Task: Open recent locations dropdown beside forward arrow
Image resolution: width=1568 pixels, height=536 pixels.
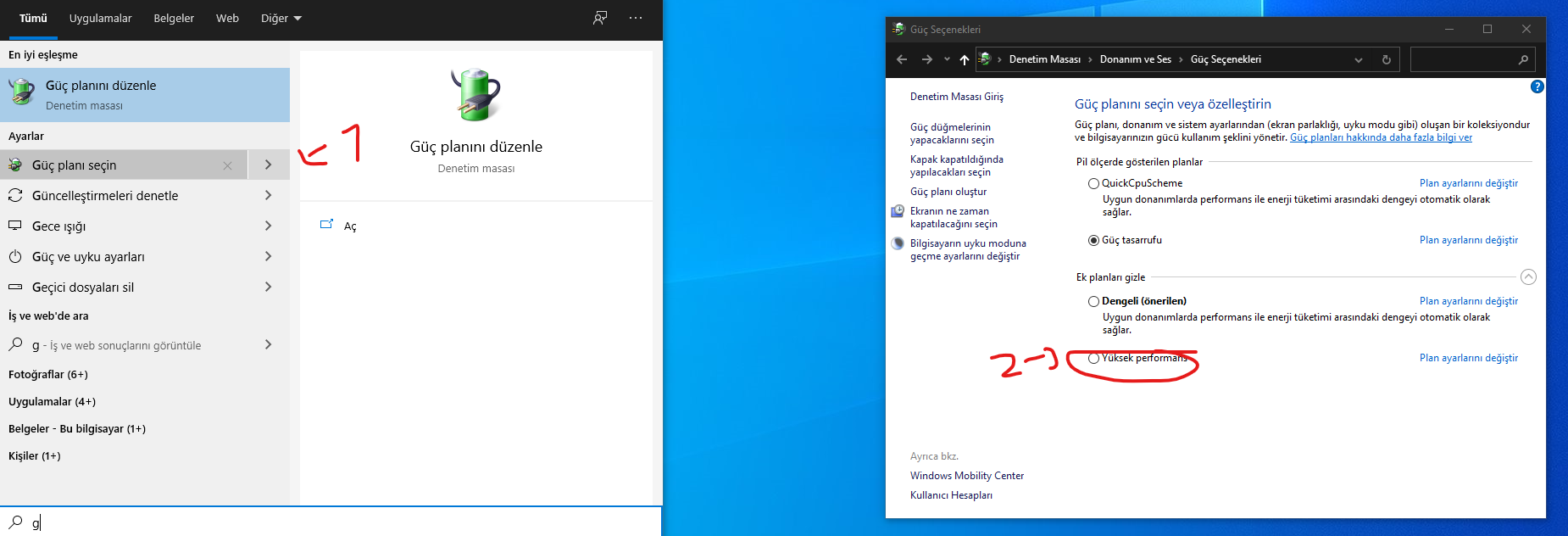Action: pos(947,59)
